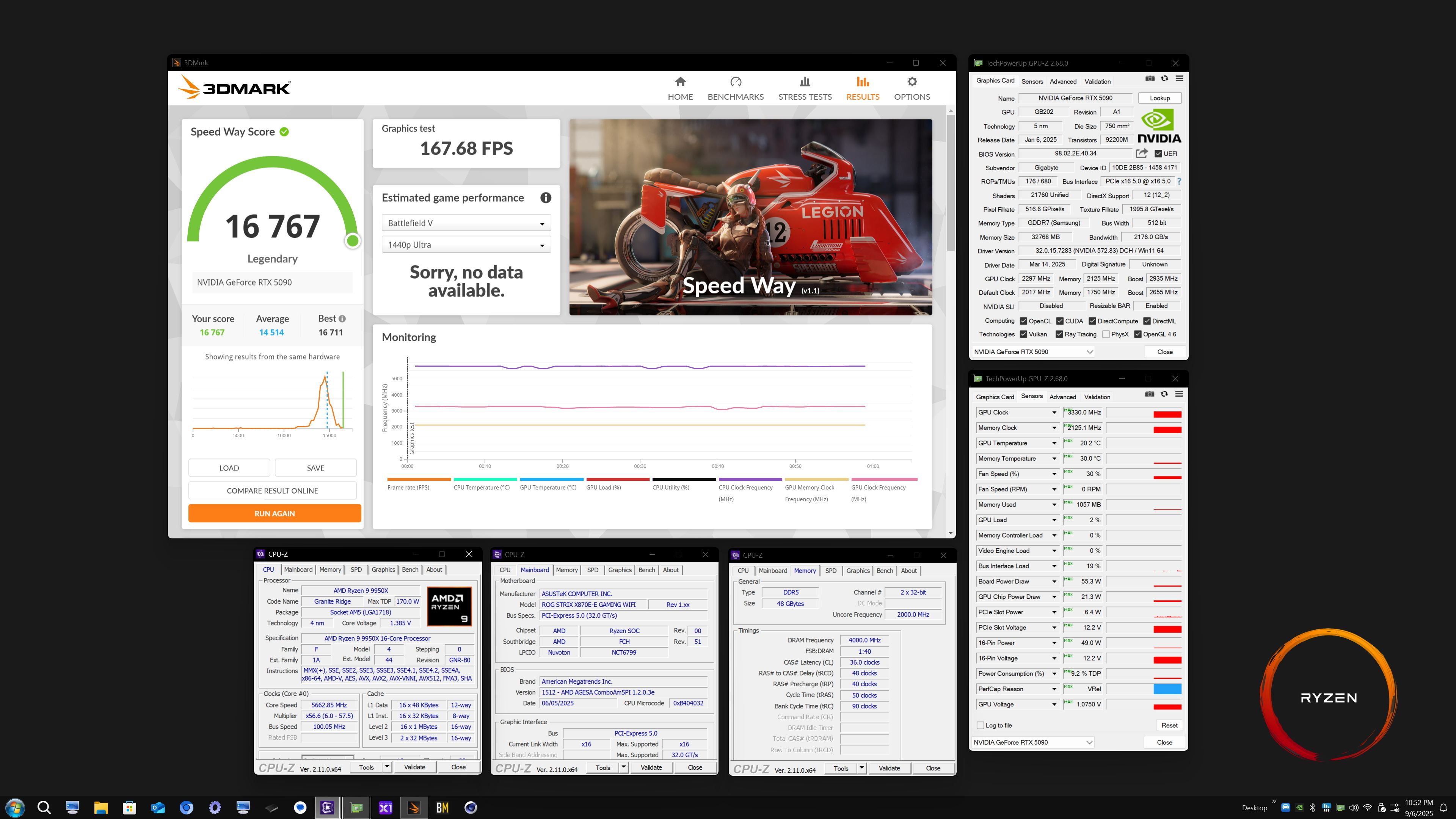Click the refresh icon in GPU-Z Sensors window
Image resolution: width=1456 pixels, height=819 pixels.
pos(1164,394)
